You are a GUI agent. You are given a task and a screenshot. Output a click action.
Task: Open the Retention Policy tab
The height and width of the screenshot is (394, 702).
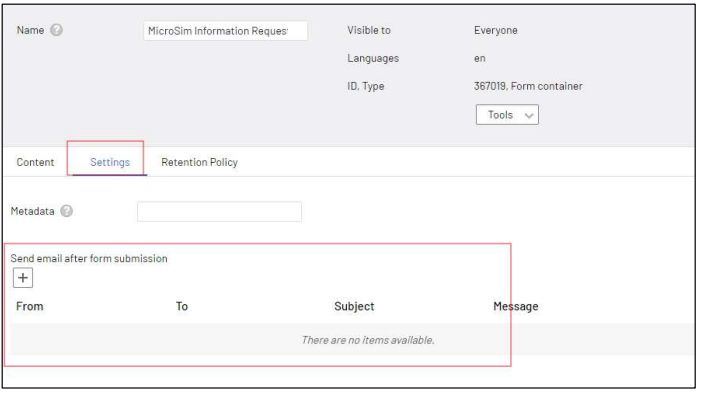[x=199, y=162]
